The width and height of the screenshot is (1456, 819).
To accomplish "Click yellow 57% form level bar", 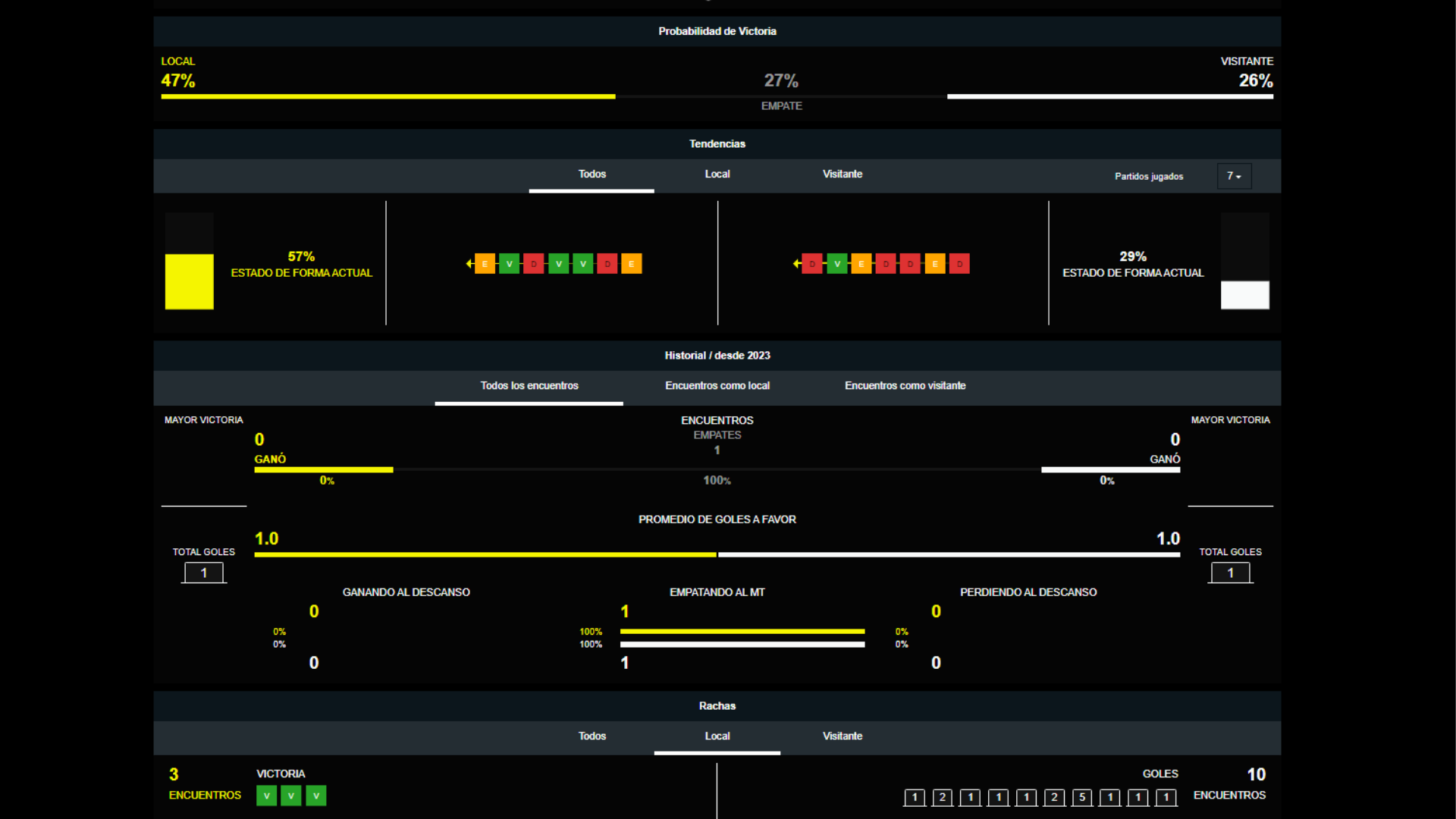I will 189,281.
